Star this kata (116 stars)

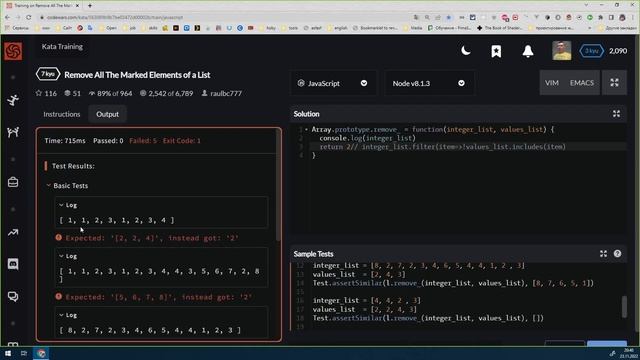click(x=39, y=93)
